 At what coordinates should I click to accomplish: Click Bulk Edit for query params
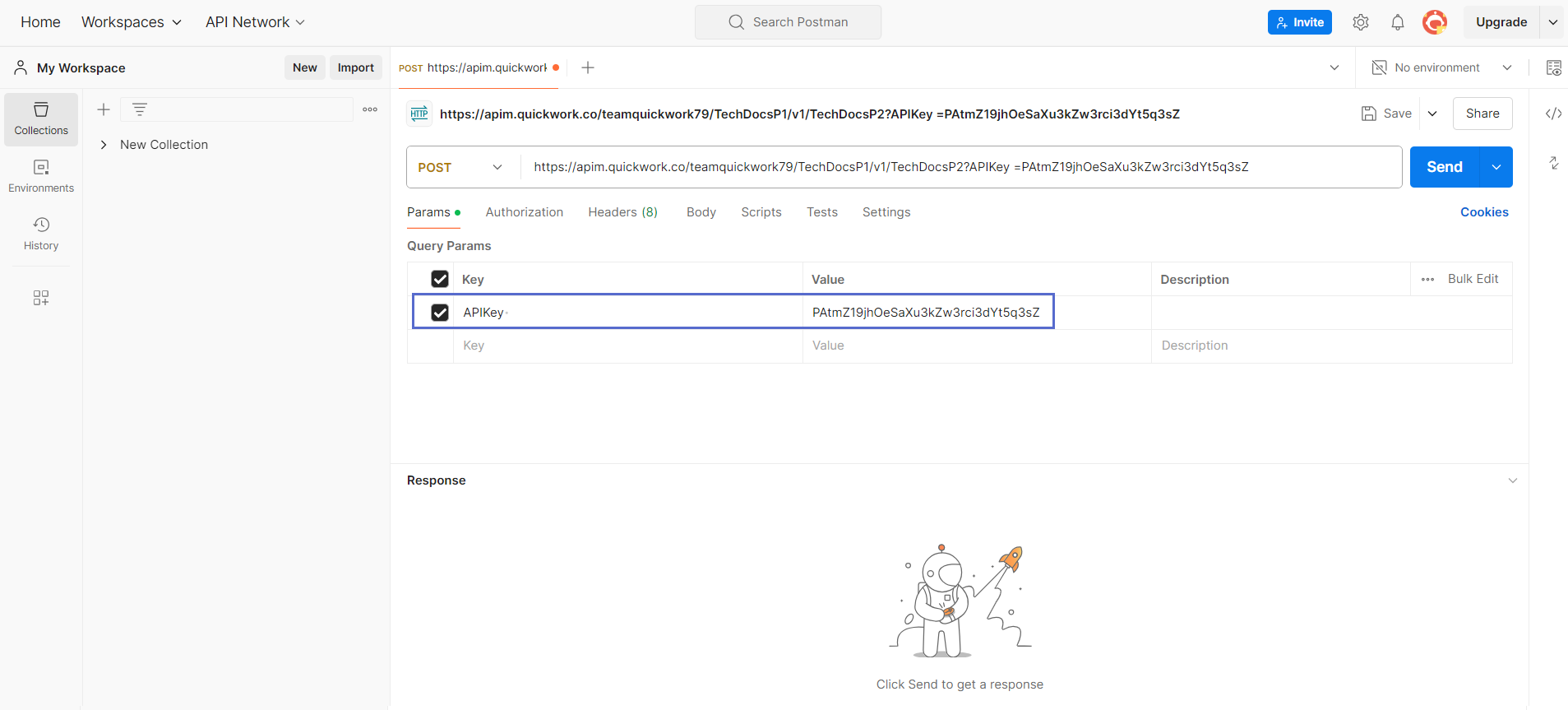(x=1473, y=279)
